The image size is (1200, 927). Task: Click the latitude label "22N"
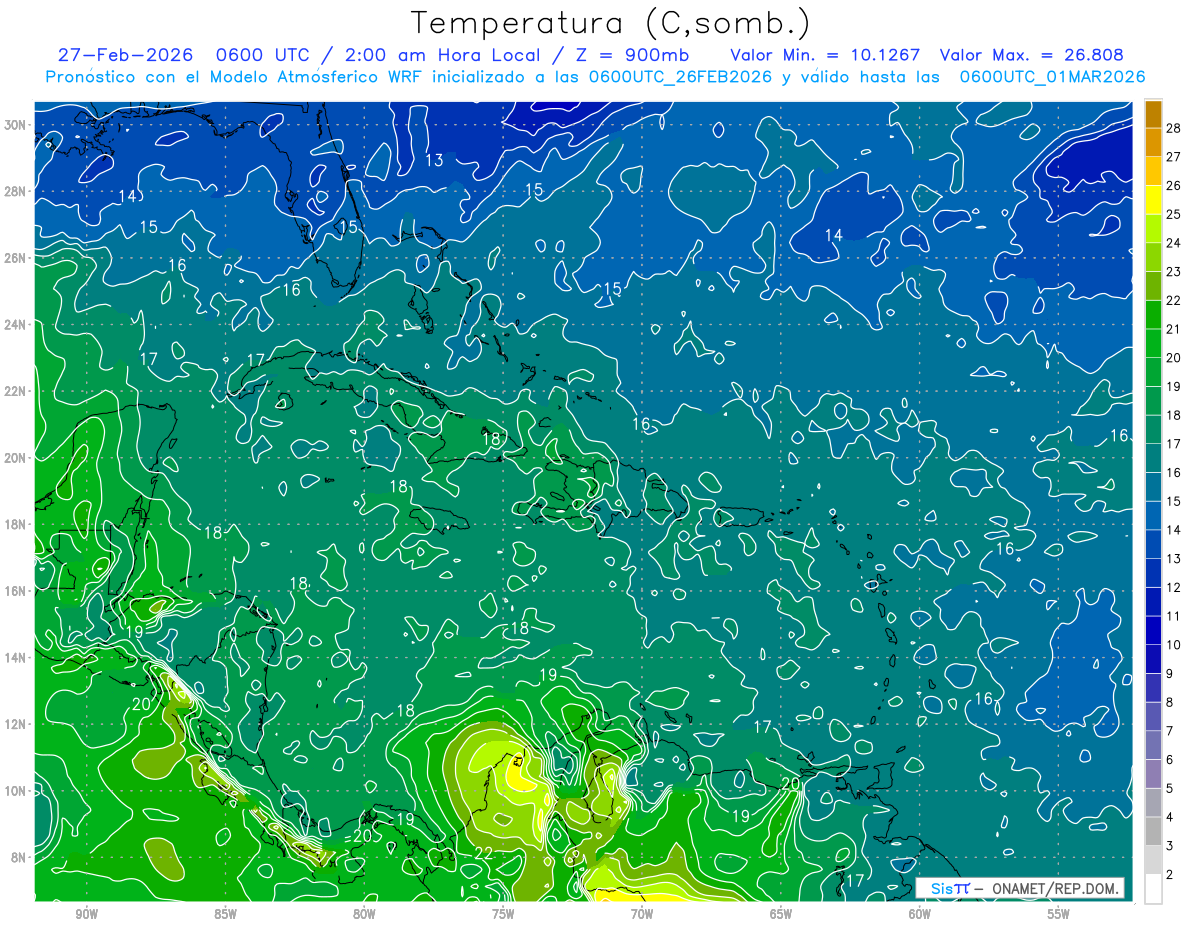tap(16, 391)
